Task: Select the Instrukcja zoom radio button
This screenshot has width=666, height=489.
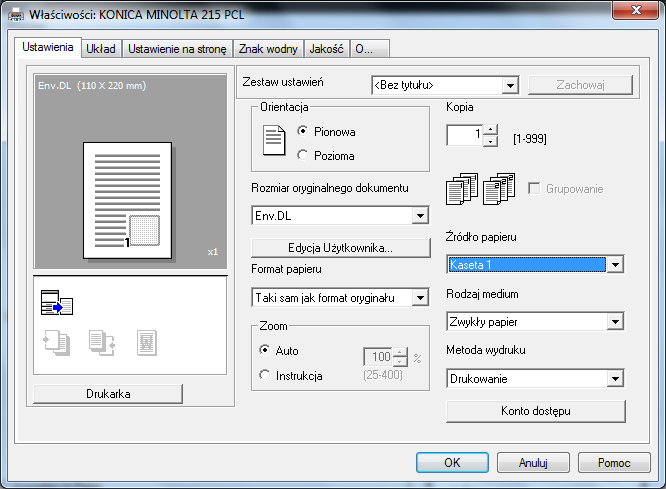Action: [264, 375]
